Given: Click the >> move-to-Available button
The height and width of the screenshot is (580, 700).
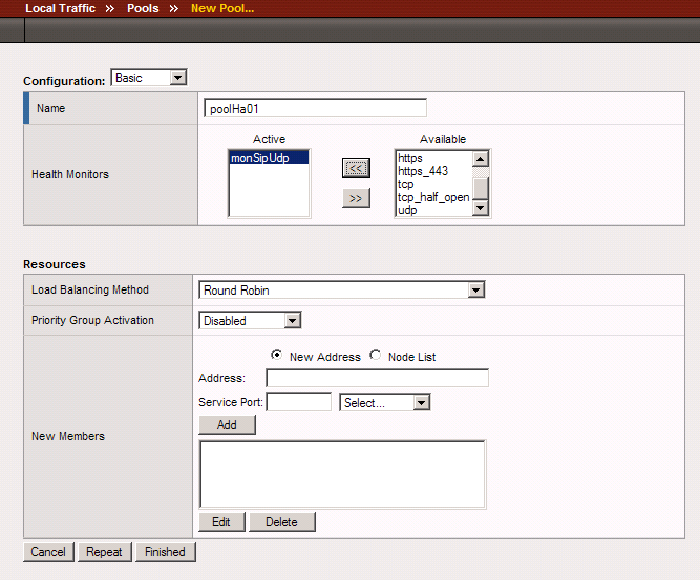Looking at the screenshot, I should click(x=356, y=198).
